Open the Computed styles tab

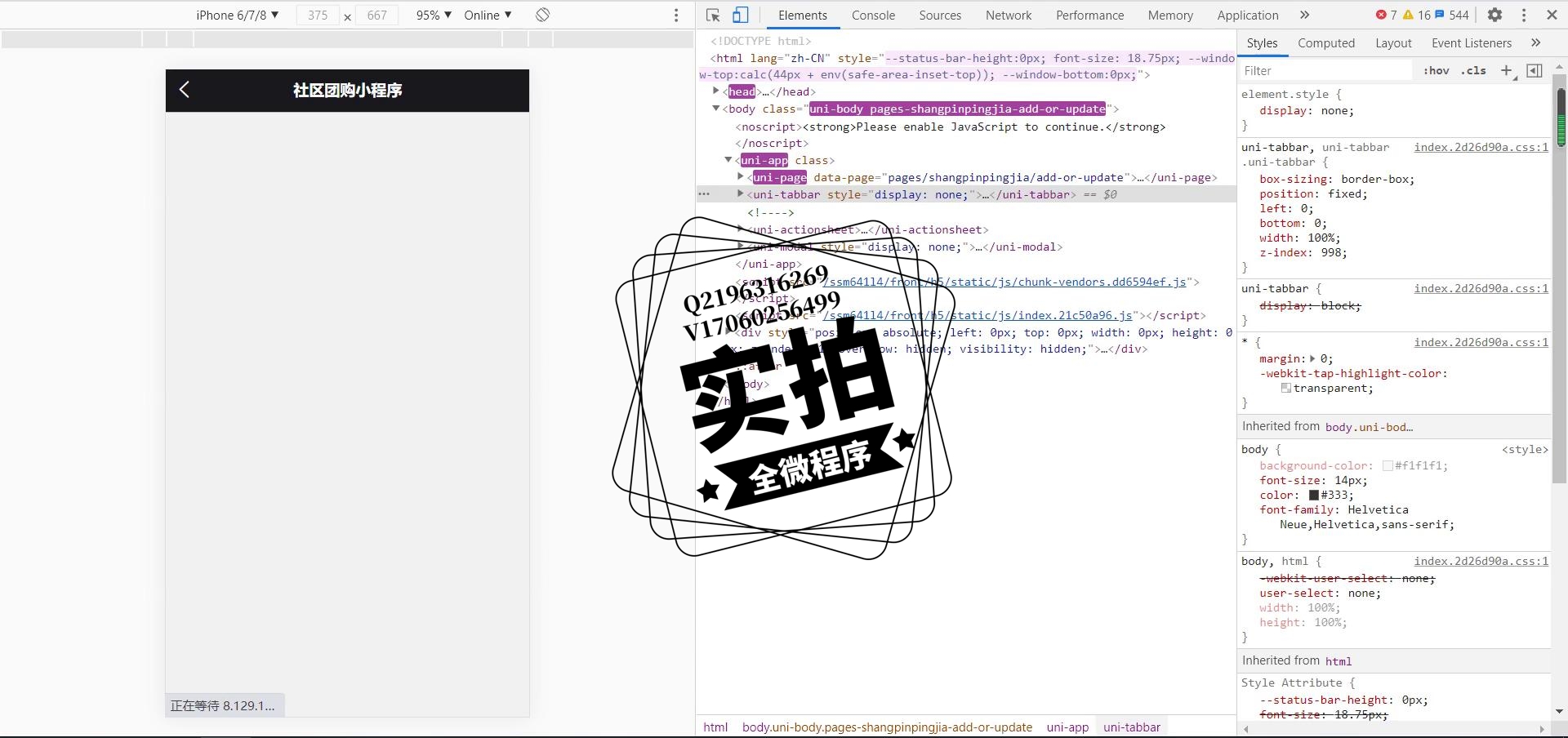(1326, 42)
